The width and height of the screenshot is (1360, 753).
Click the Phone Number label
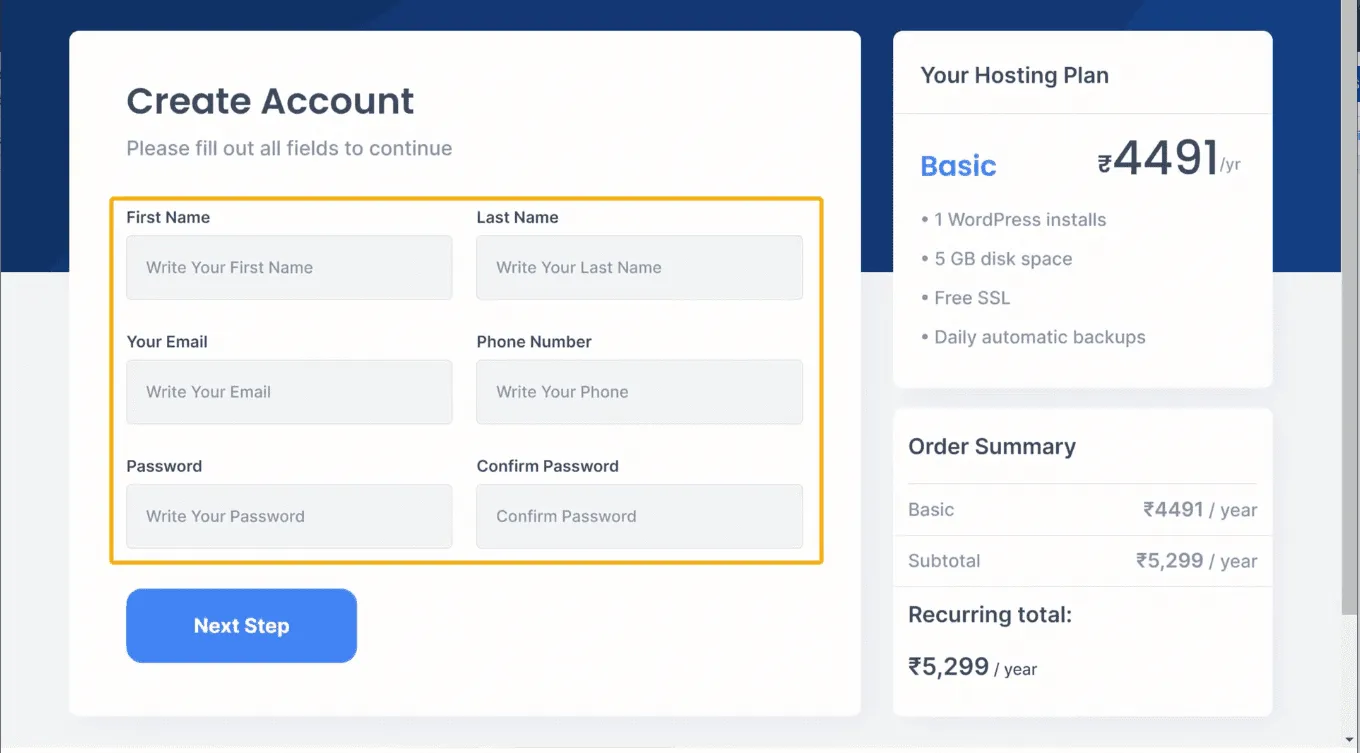coord(534,342)
